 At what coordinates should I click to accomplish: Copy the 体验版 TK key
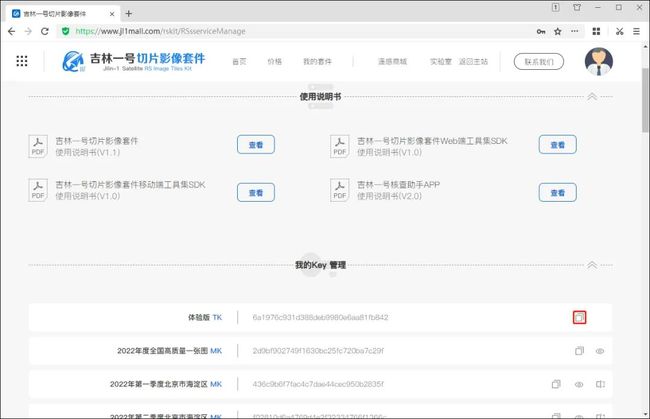tap(579, 317)
